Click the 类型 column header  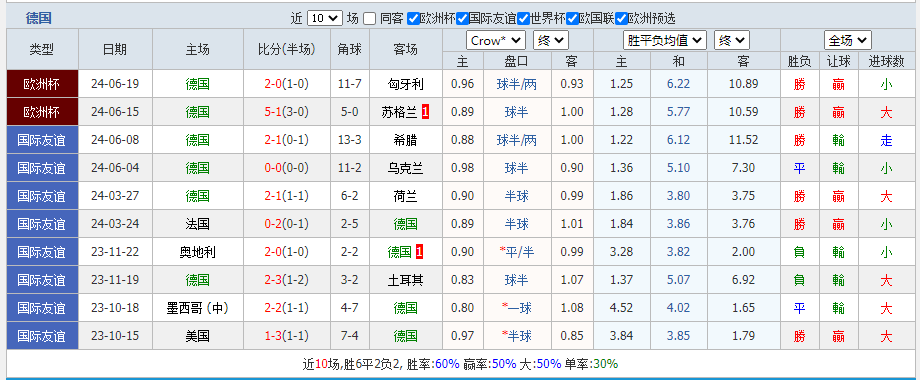42,50
